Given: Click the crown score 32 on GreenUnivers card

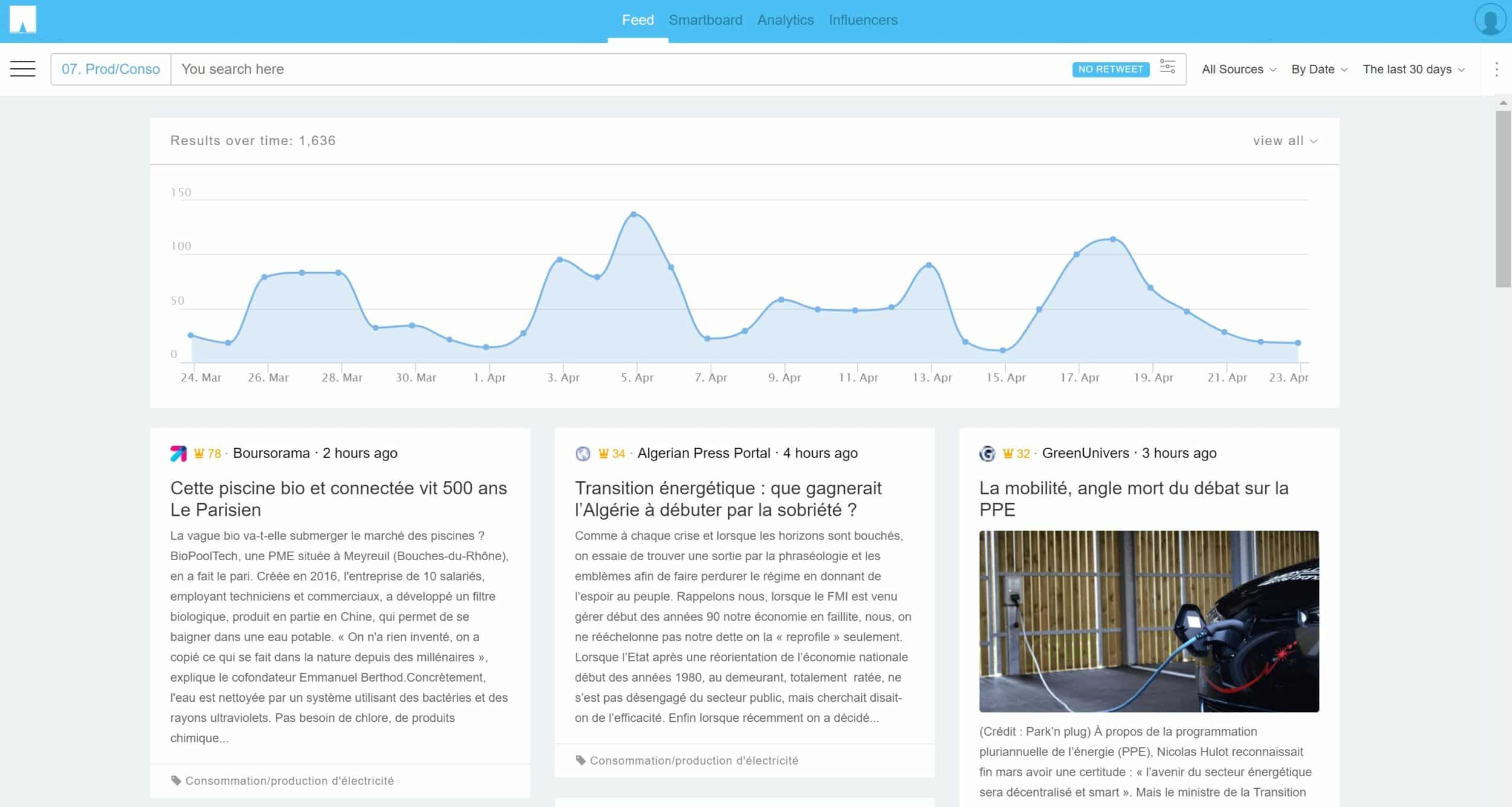Looking at the screenshot, I should pyautogui.click(x=1016, y=454).
